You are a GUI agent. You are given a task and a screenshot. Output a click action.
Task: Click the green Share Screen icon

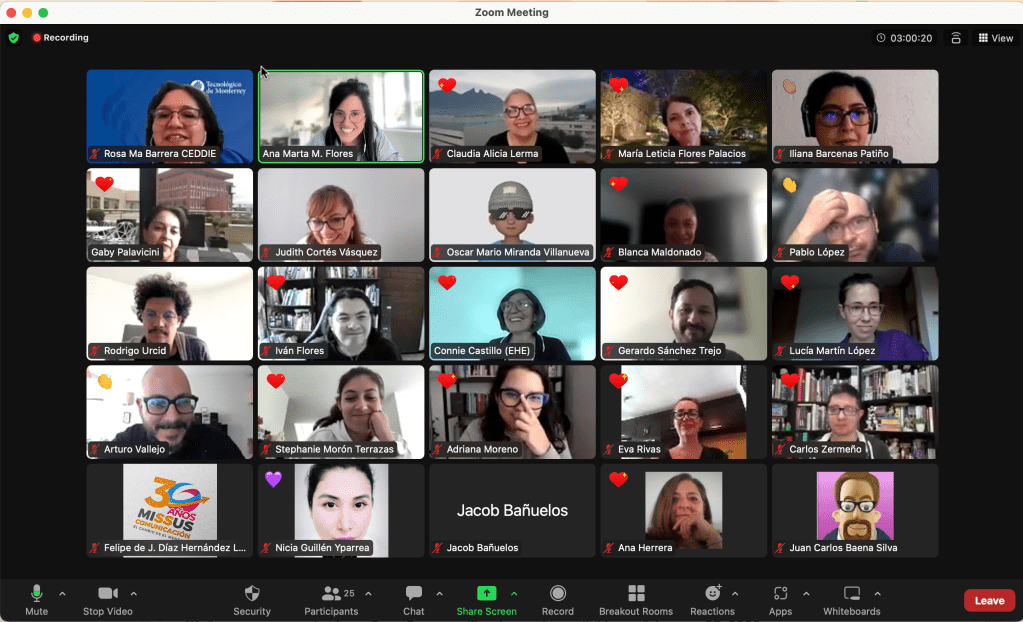[486, 593]
